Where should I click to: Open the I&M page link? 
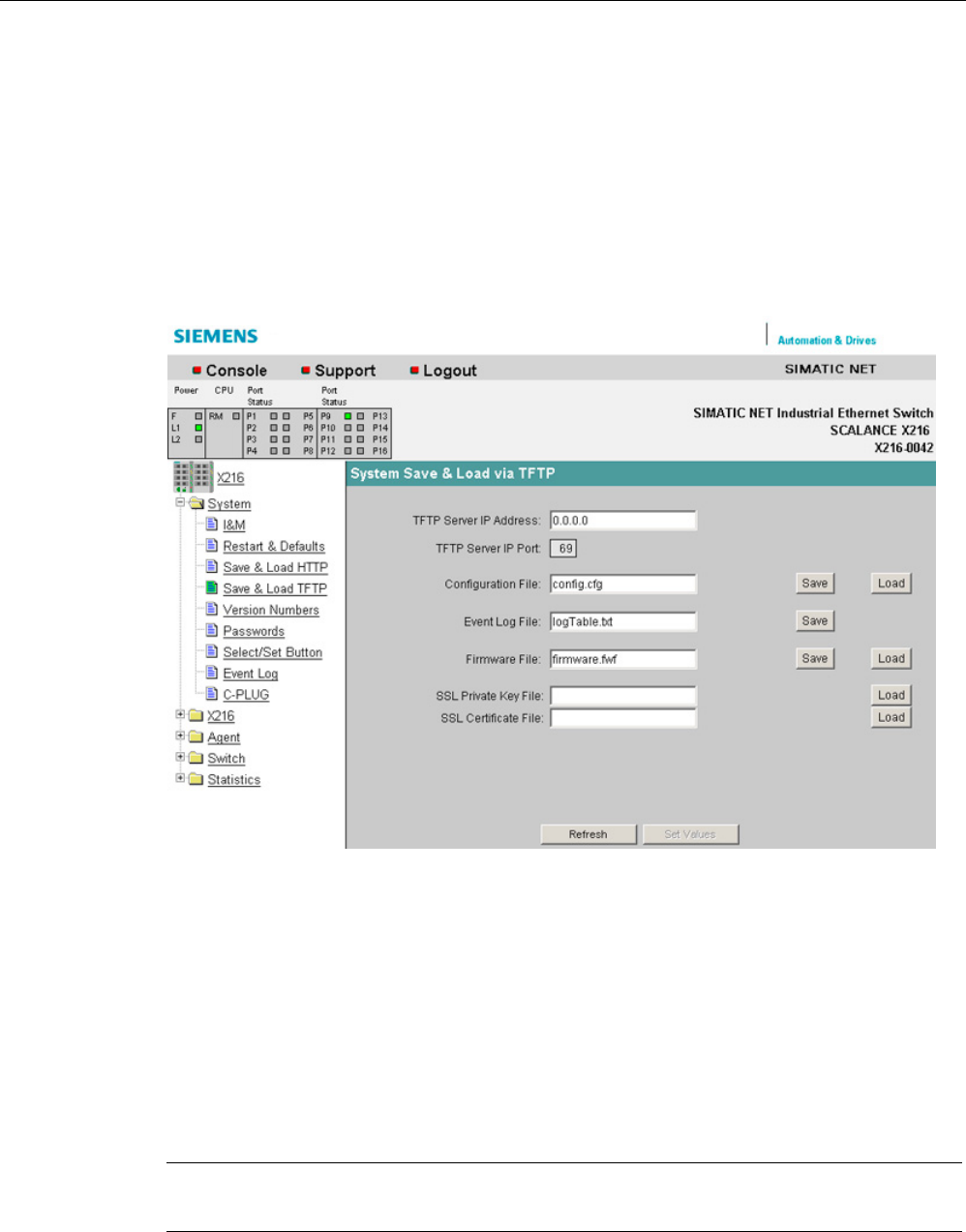[234, 525]
